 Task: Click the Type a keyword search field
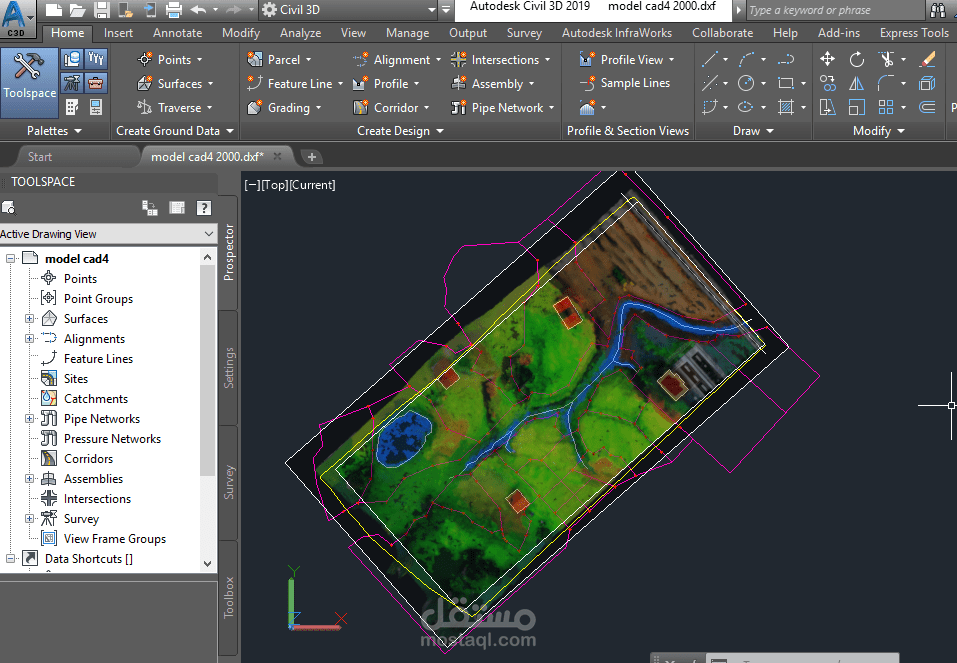tap(834, 10)
